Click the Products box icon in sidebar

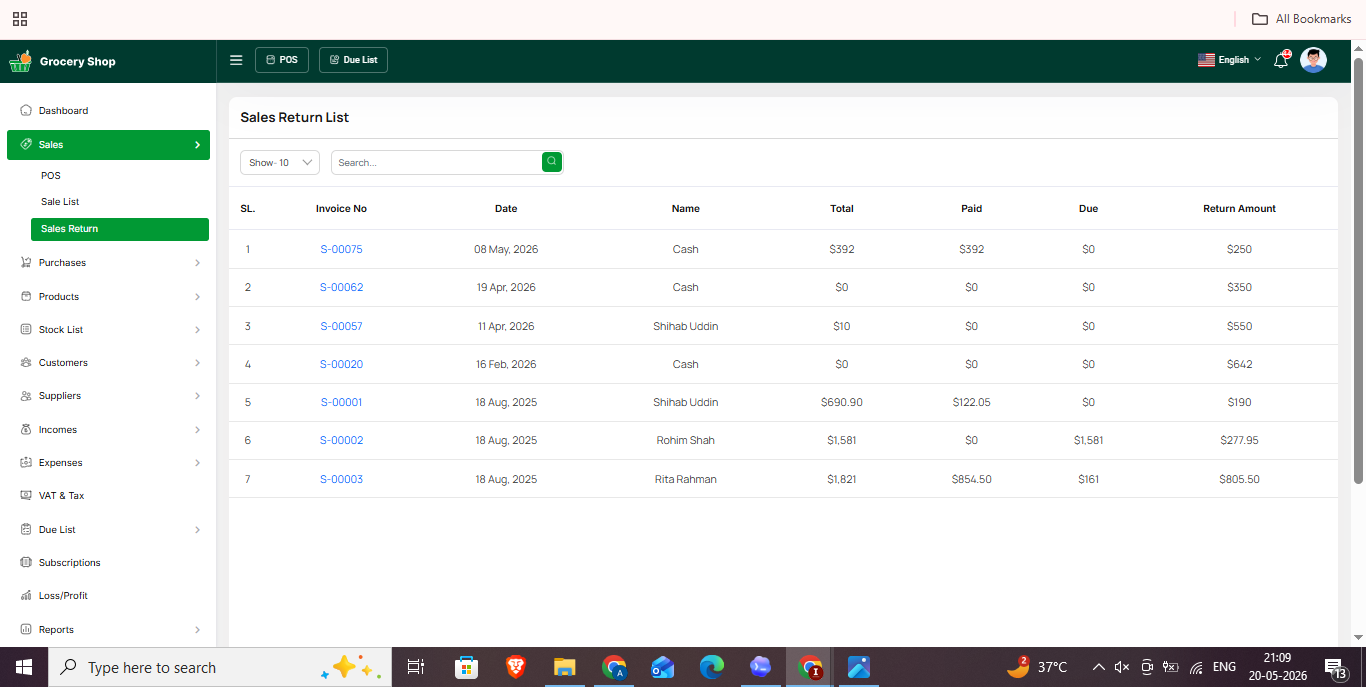click(26, 297)
